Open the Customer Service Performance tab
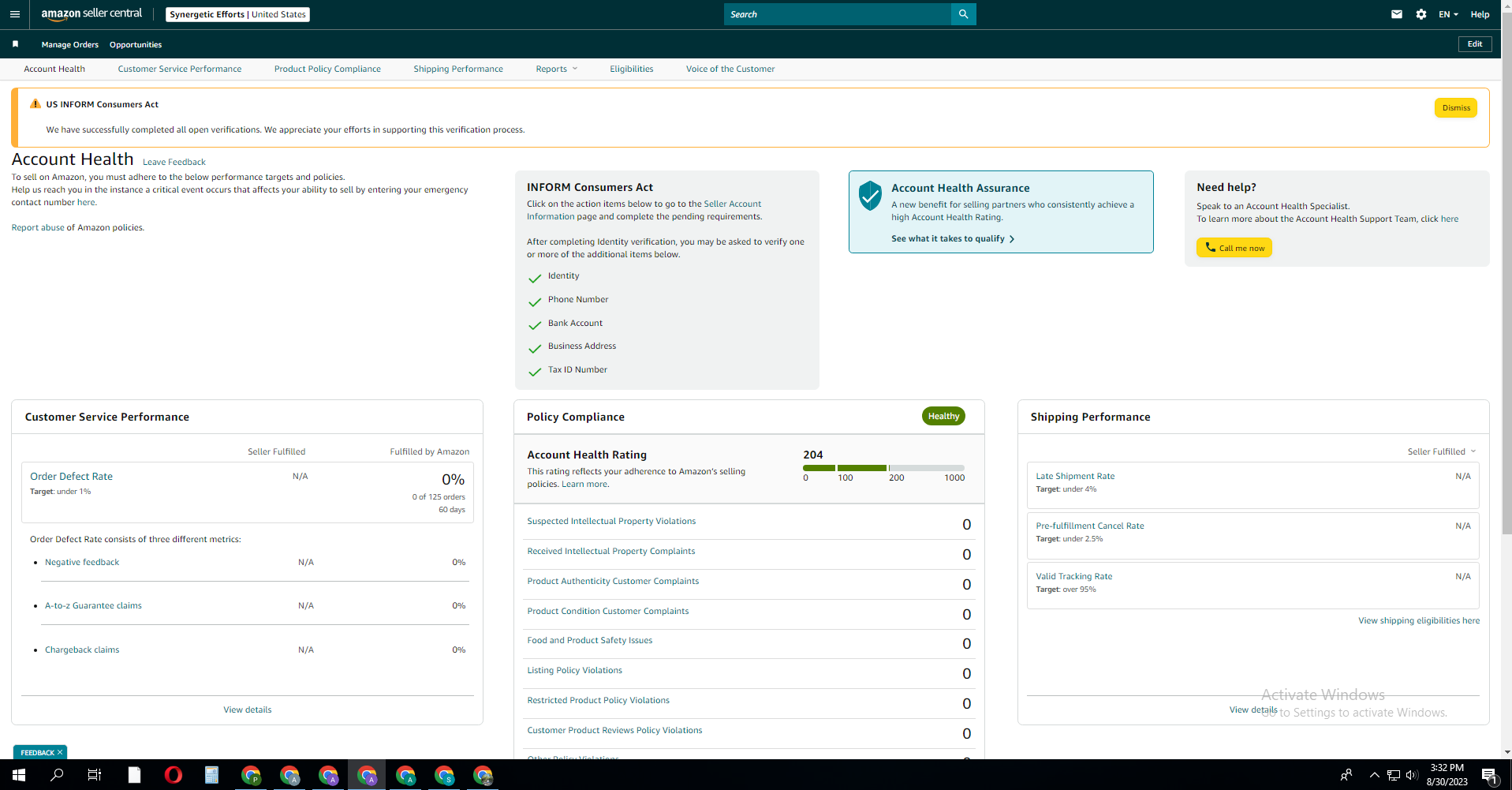 [180, 69]
